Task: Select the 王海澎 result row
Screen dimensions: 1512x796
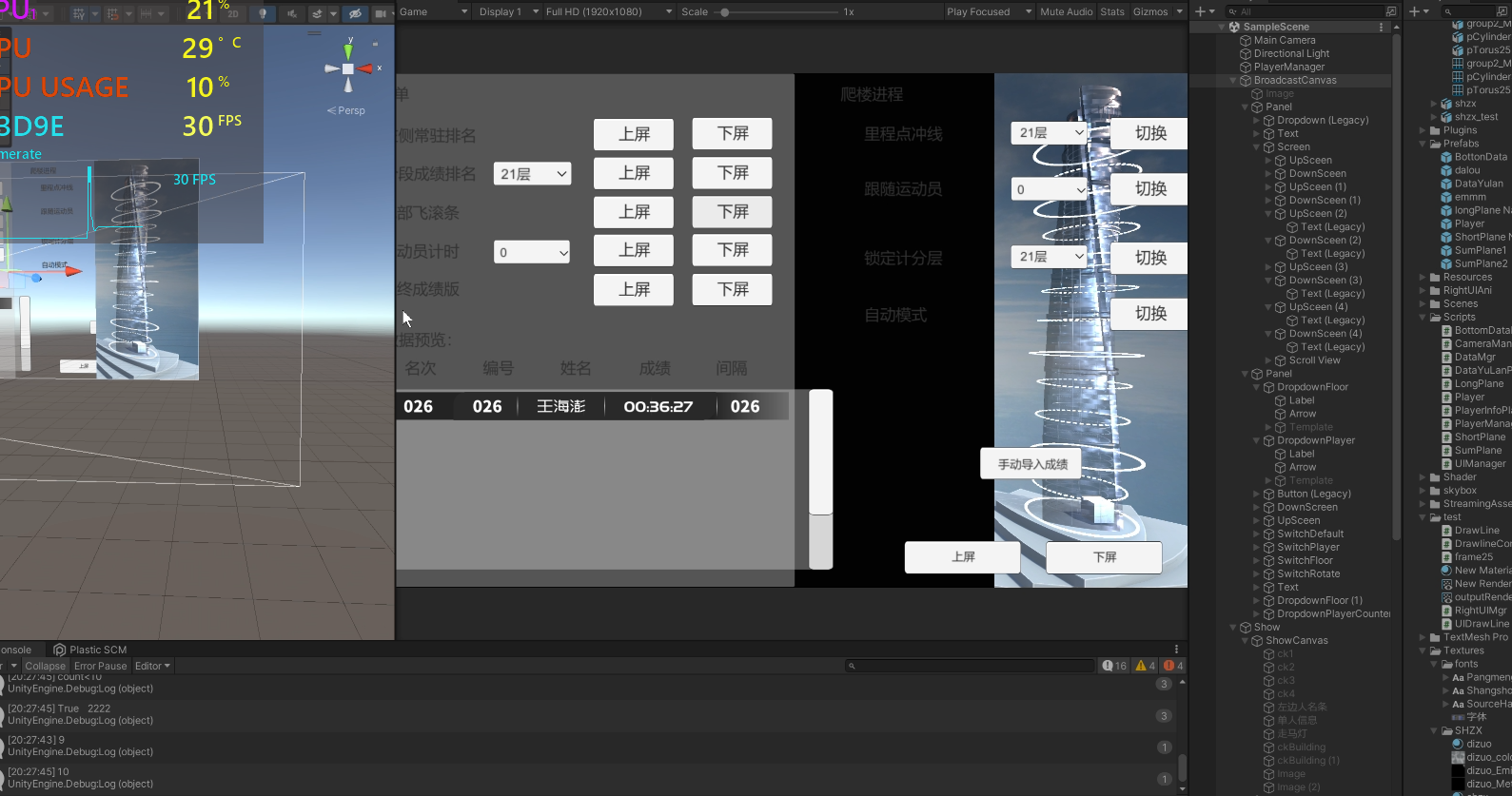Action: (x=592, y=406)
